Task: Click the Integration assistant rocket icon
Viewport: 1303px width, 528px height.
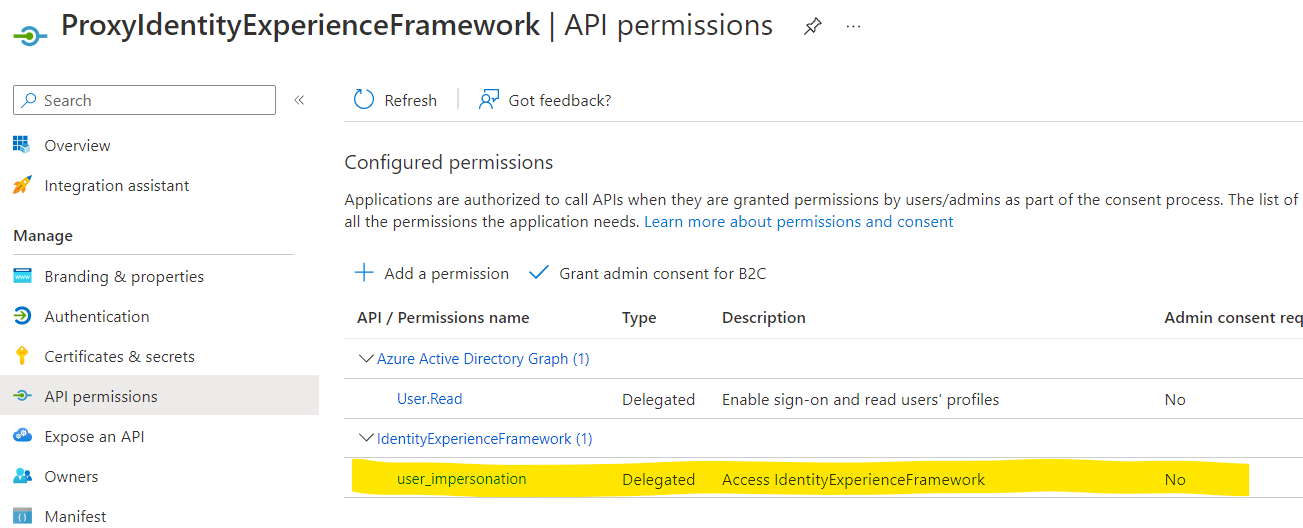Action: 22,186
